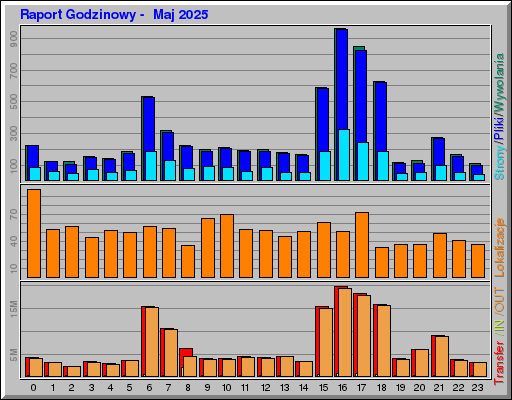Click the OUT legend label
This screenshot has height=400, width=512.
499,301
